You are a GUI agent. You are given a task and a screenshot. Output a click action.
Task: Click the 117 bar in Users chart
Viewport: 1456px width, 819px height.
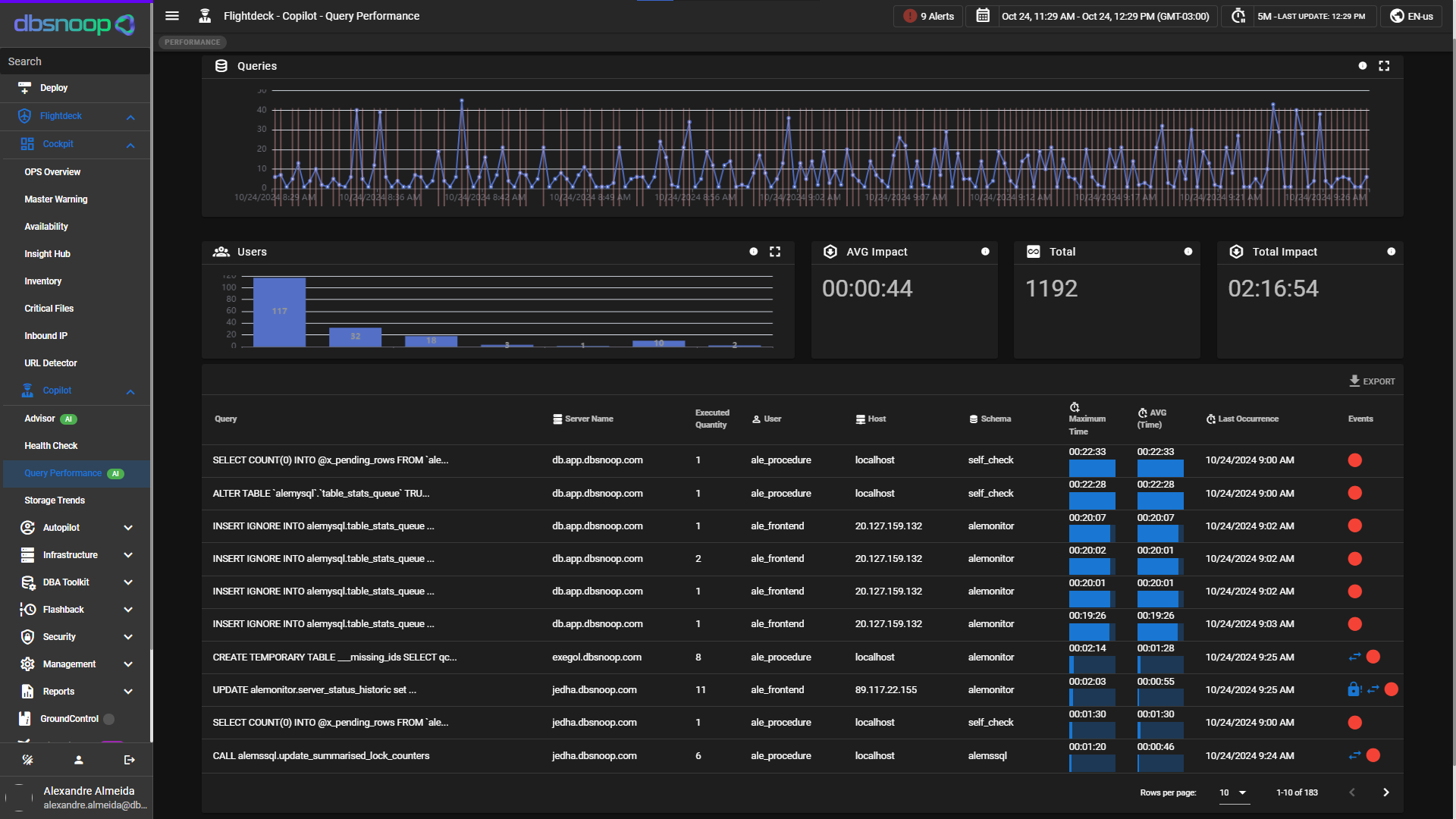coord(279,312)
